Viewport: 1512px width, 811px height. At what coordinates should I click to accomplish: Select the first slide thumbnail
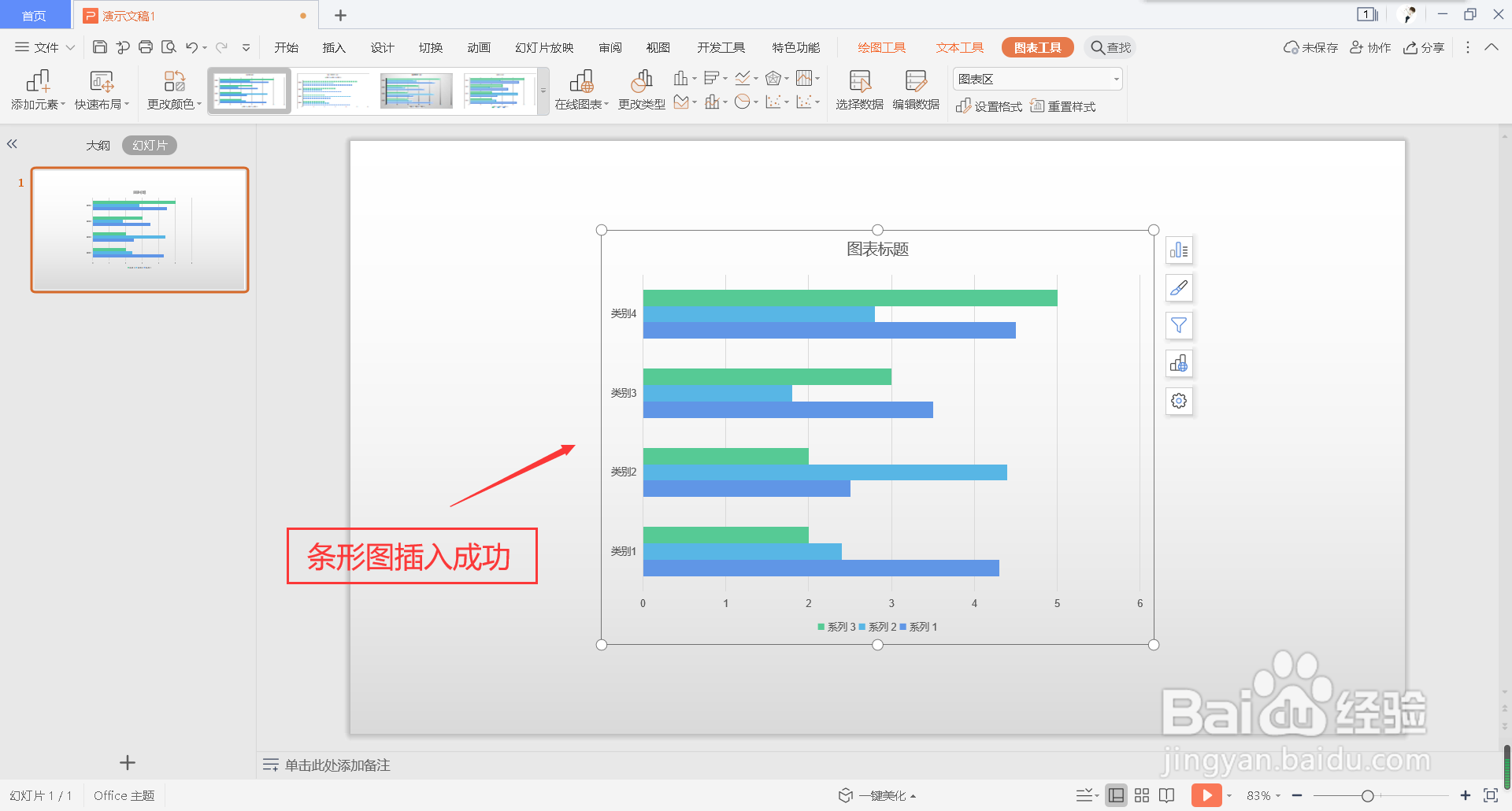pyautogui.click(x=139, y=229)
